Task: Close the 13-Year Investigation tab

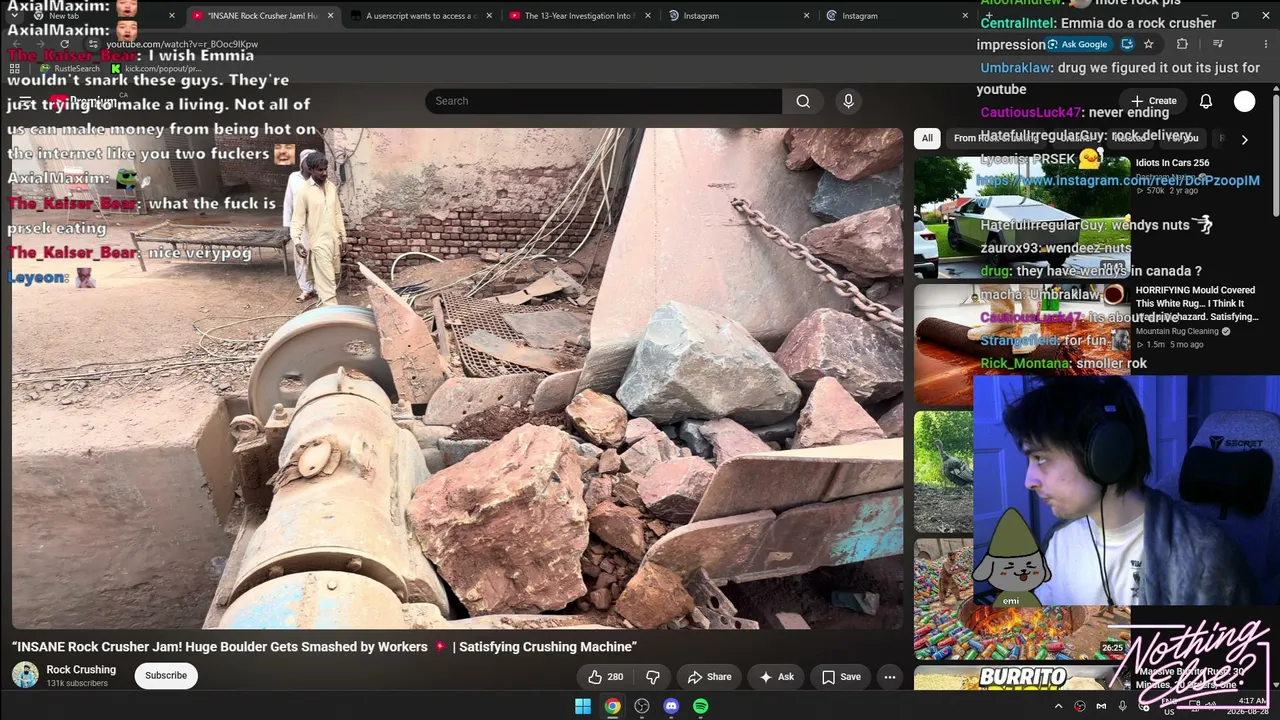Action: tap(648, 16)
